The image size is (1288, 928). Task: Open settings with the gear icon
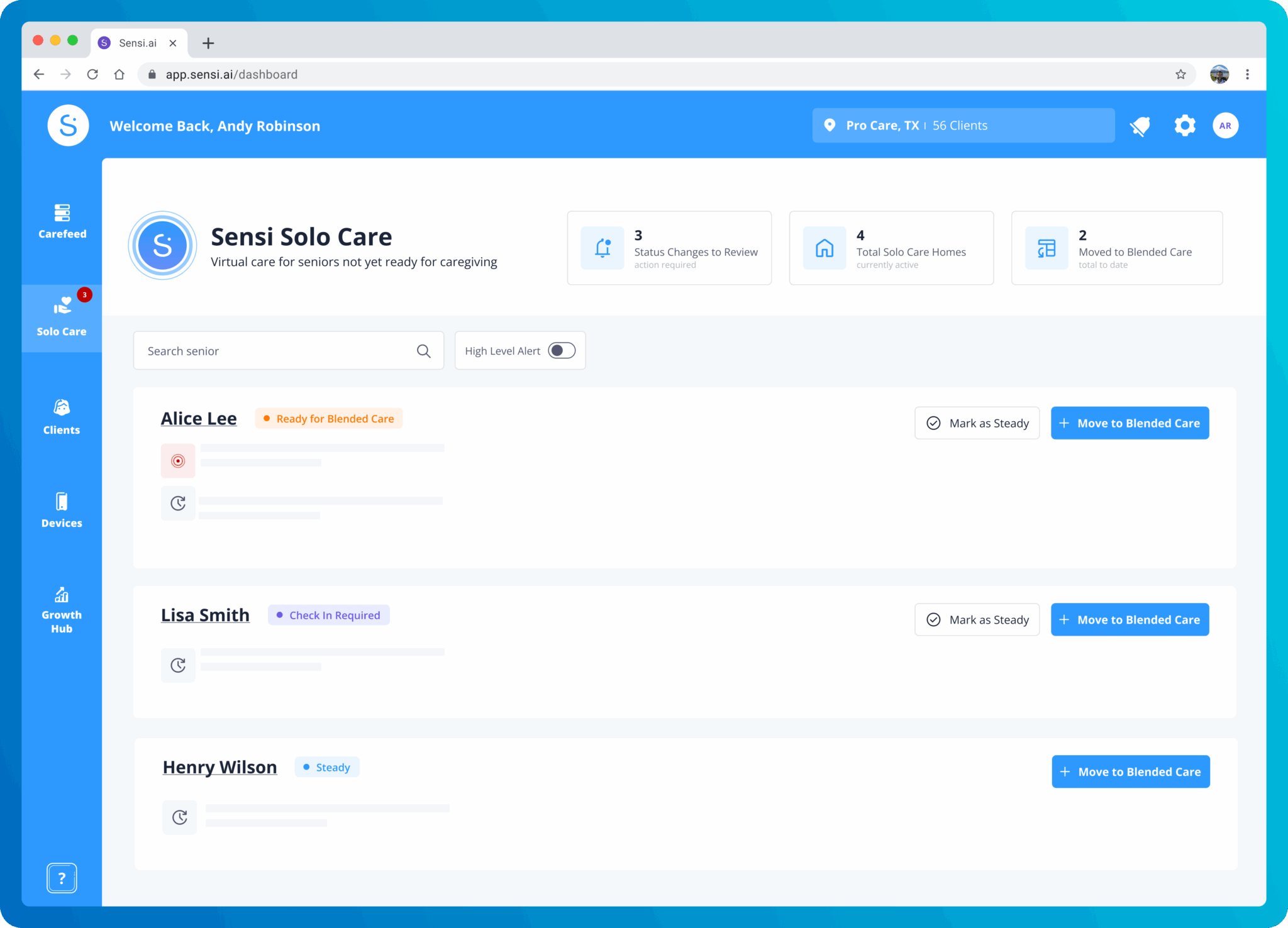pyautogui.click(x=1185, y=125)
